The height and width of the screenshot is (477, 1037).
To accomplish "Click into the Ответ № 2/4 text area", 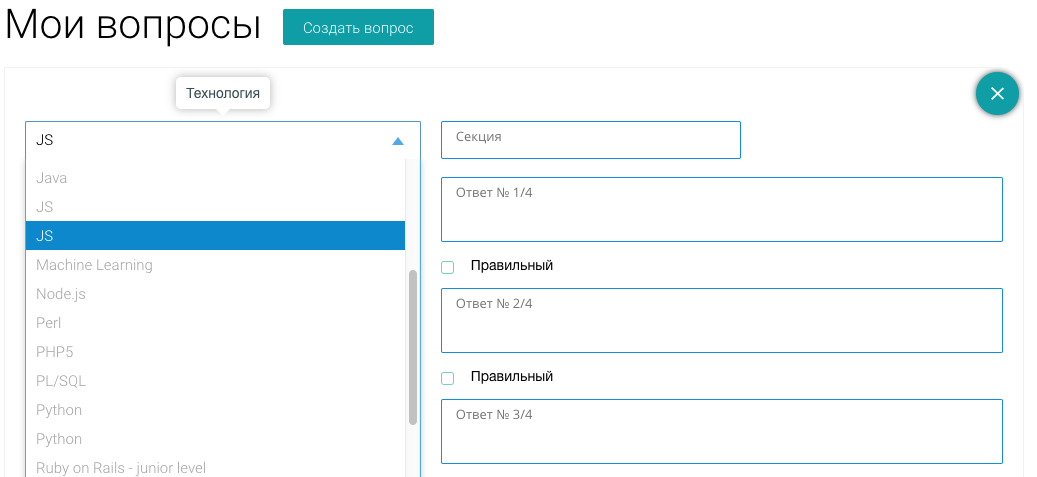I will (x=722, y=320).
